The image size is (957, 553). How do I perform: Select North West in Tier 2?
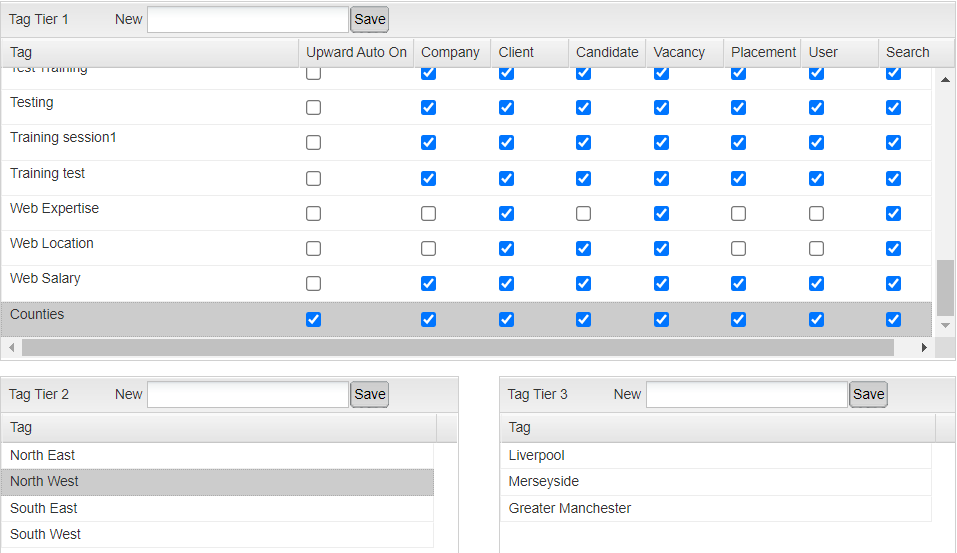(217, 482)
